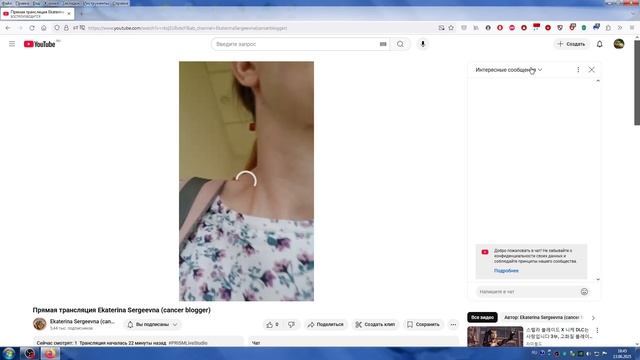The image size is (640, 360).
Task: Click the site padlock security icon
Action: coord(66,28)
